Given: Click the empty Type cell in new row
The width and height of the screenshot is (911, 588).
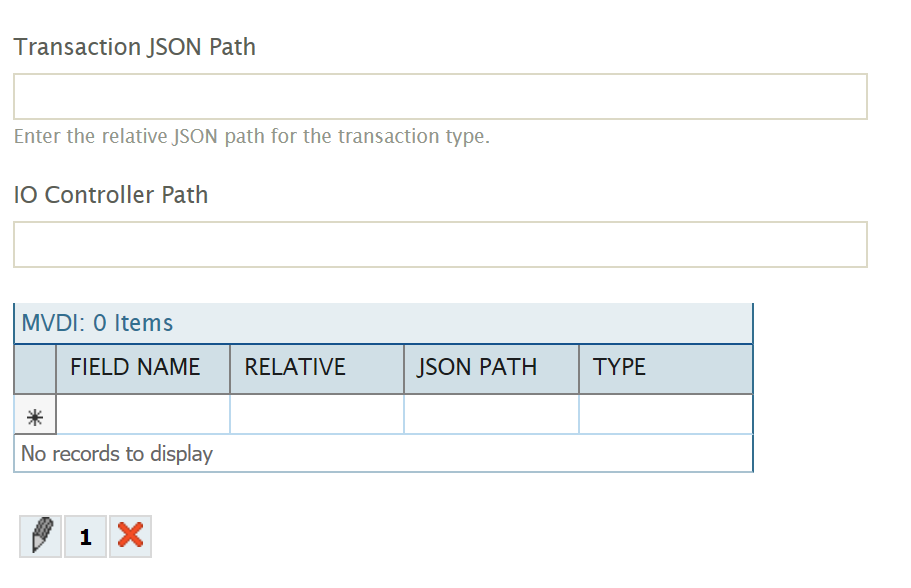Looking at the screenshot, I should point(665,415).
